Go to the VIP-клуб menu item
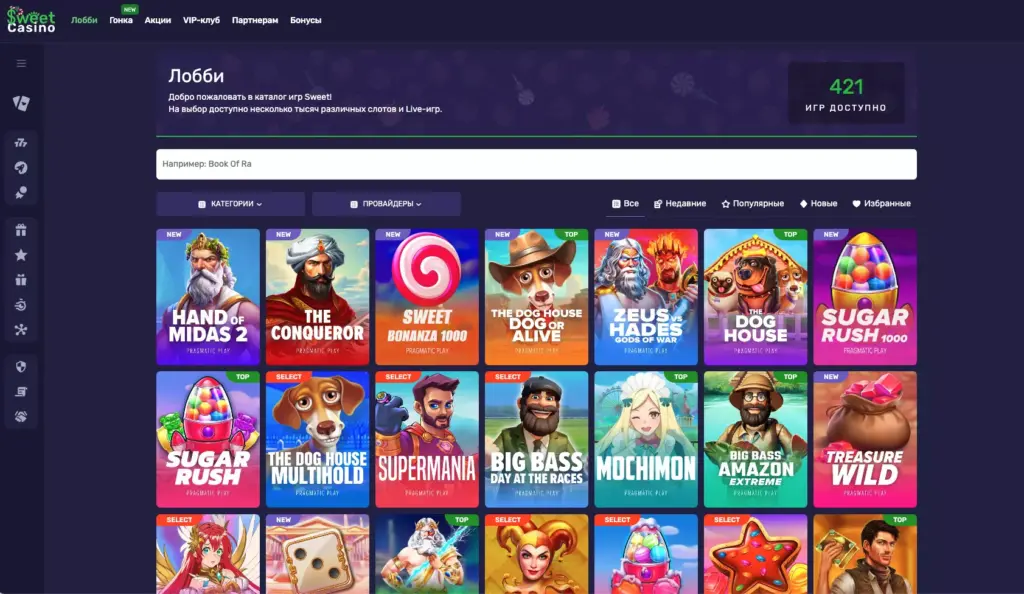The width and height of the screenshot is (1024, 594). click(202, 18)
